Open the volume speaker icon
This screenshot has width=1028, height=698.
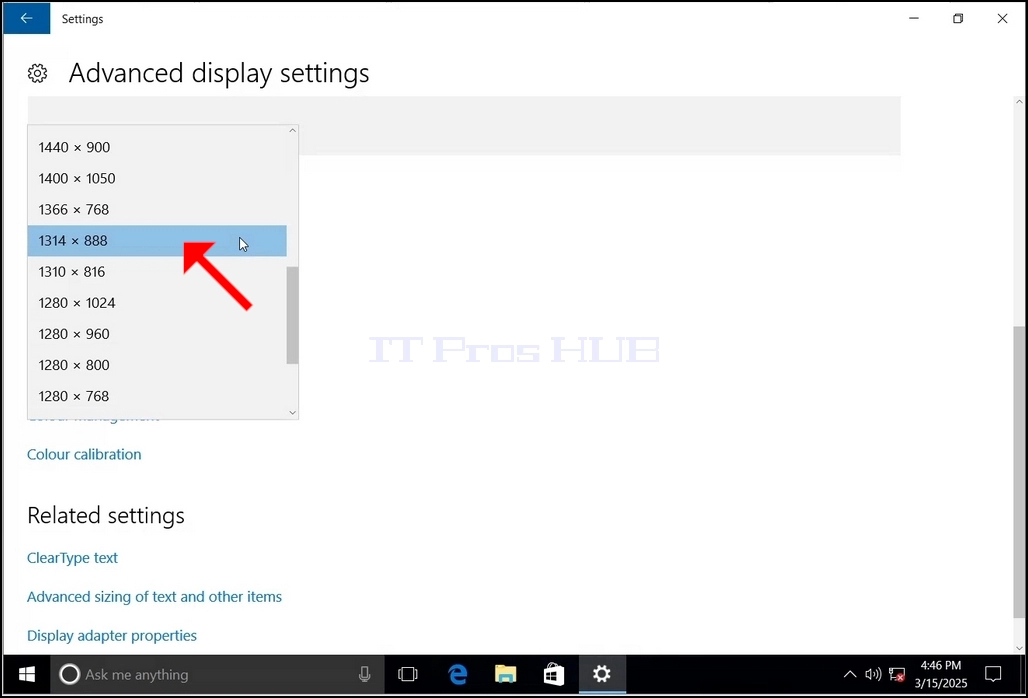pyautogui.click(x=873, y=674)
